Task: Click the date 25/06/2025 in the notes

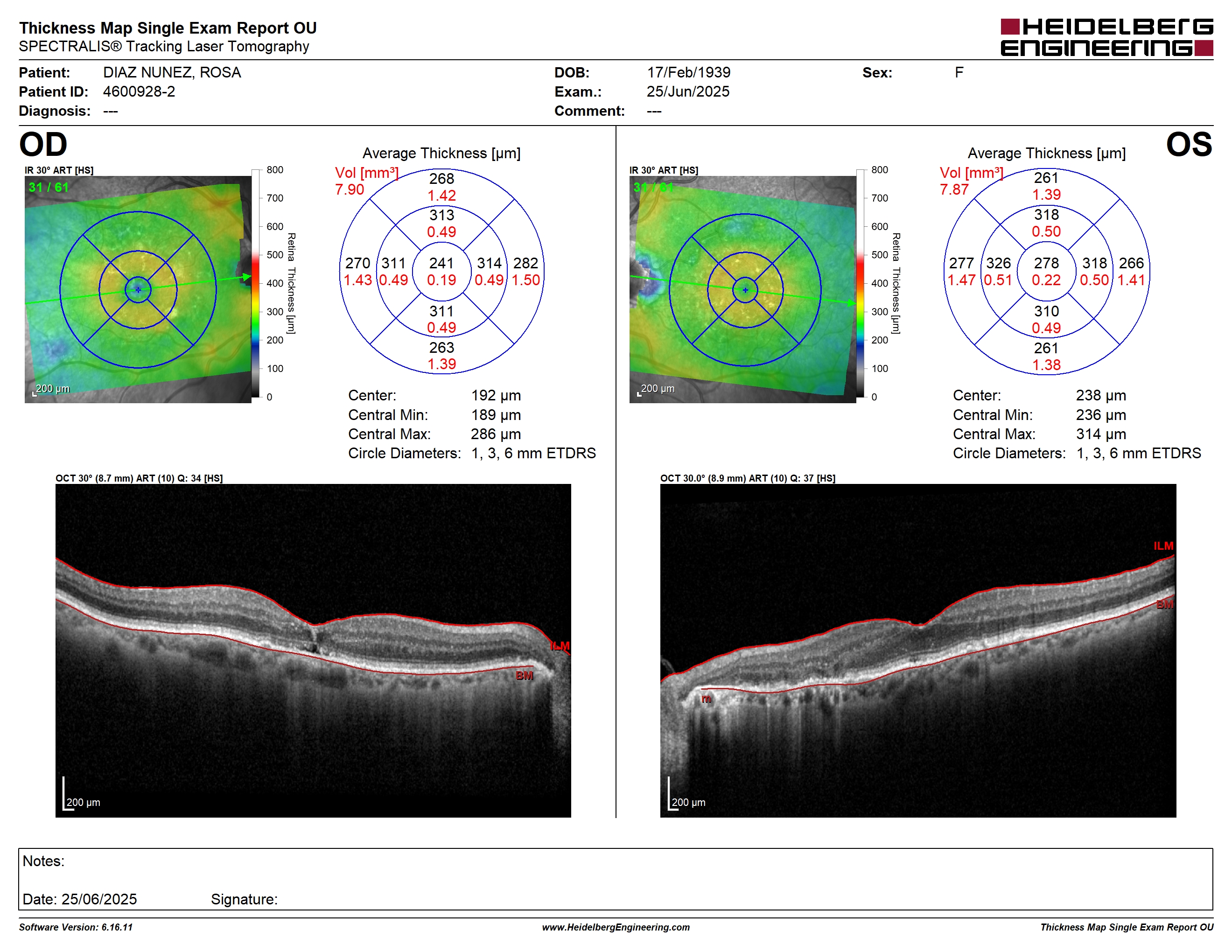Action: pyautogui.click(x=99, y=899)
